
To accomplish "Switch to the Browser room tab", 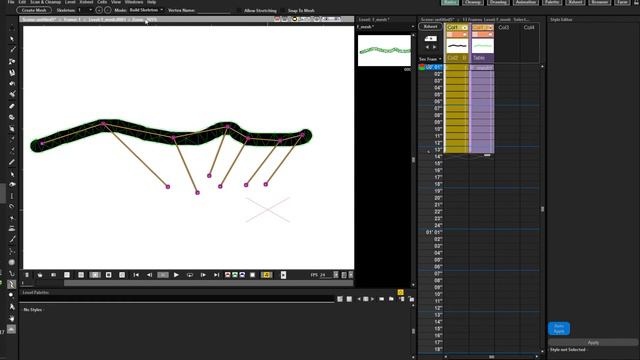I will point(600,2).
